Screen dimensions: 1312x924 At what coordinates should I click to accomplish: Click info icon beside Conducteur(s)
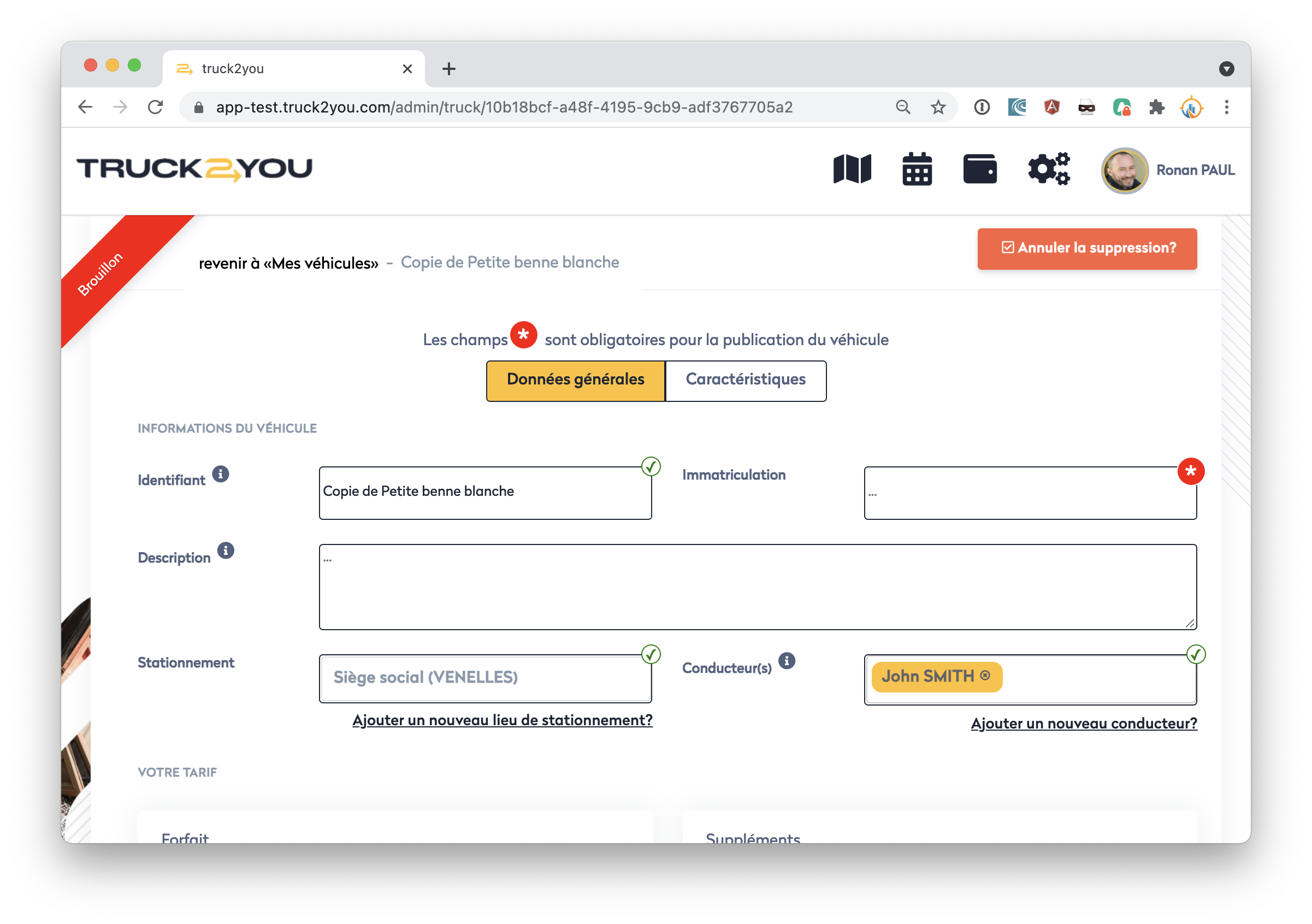[787, 661]
